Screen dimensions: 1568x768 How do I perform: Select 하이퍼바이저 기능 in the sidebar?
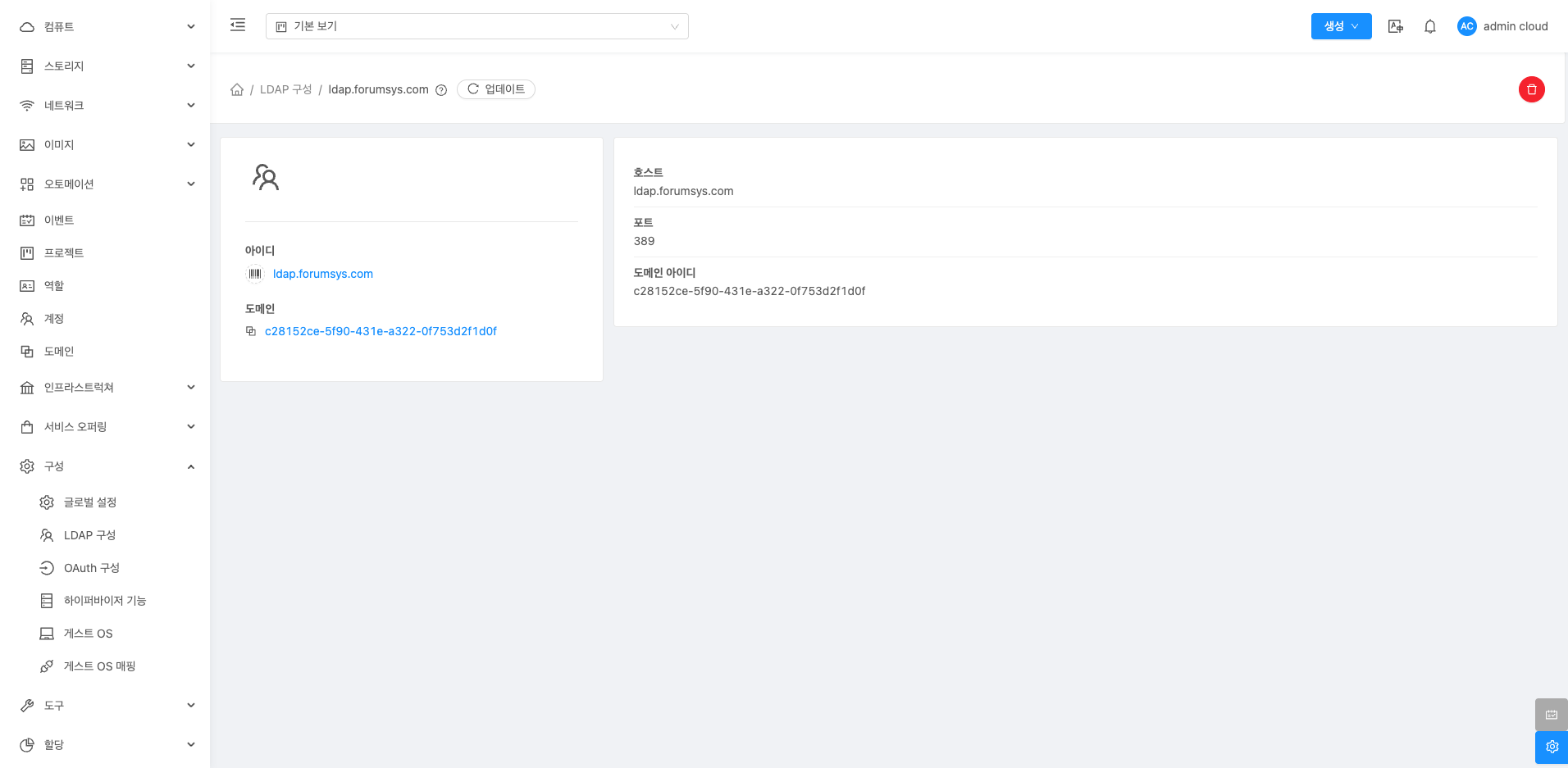105,601
